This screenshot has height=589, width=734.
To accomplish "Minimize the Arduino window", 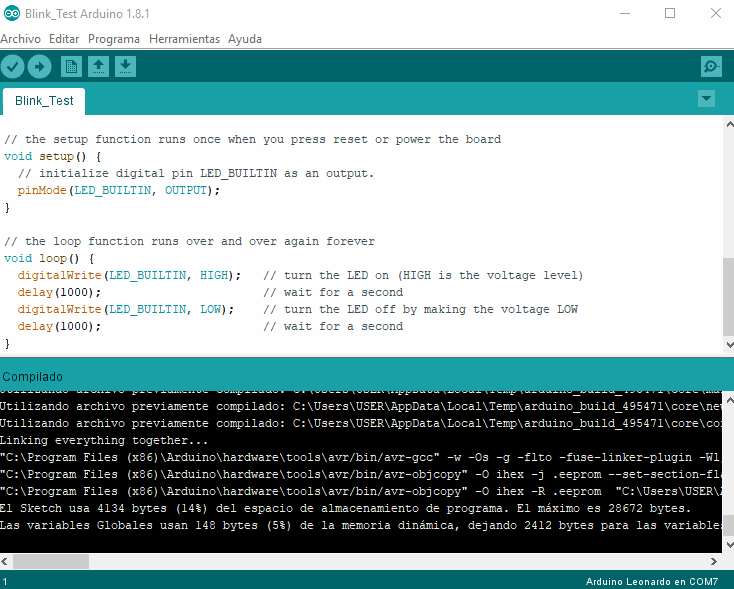I will pos(625,13).
